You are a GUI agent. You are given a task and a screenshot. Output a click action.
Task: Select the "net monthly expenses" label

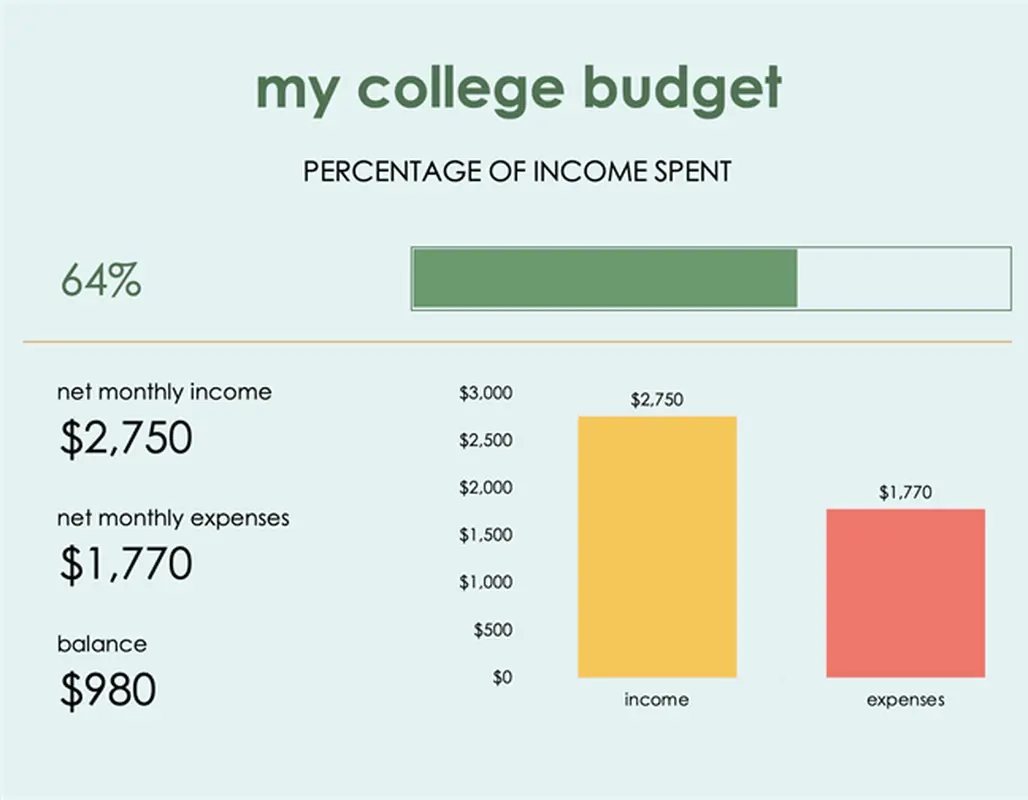(173, 518)
